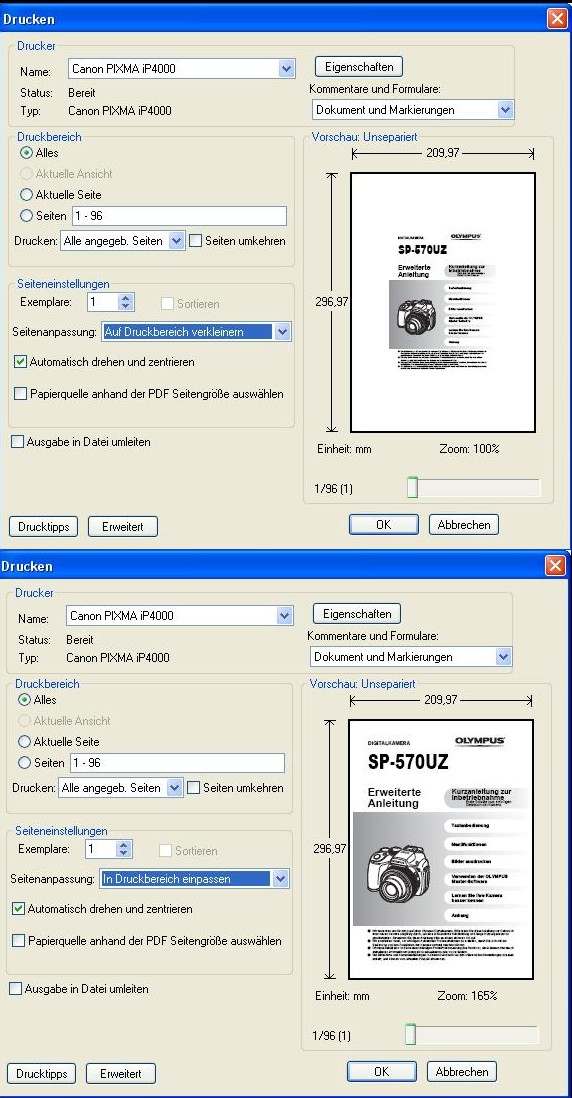The image size is (572, 1098).
Task: Select 'Seiten' radio button in bottom dialog
Action: (25, 763)
